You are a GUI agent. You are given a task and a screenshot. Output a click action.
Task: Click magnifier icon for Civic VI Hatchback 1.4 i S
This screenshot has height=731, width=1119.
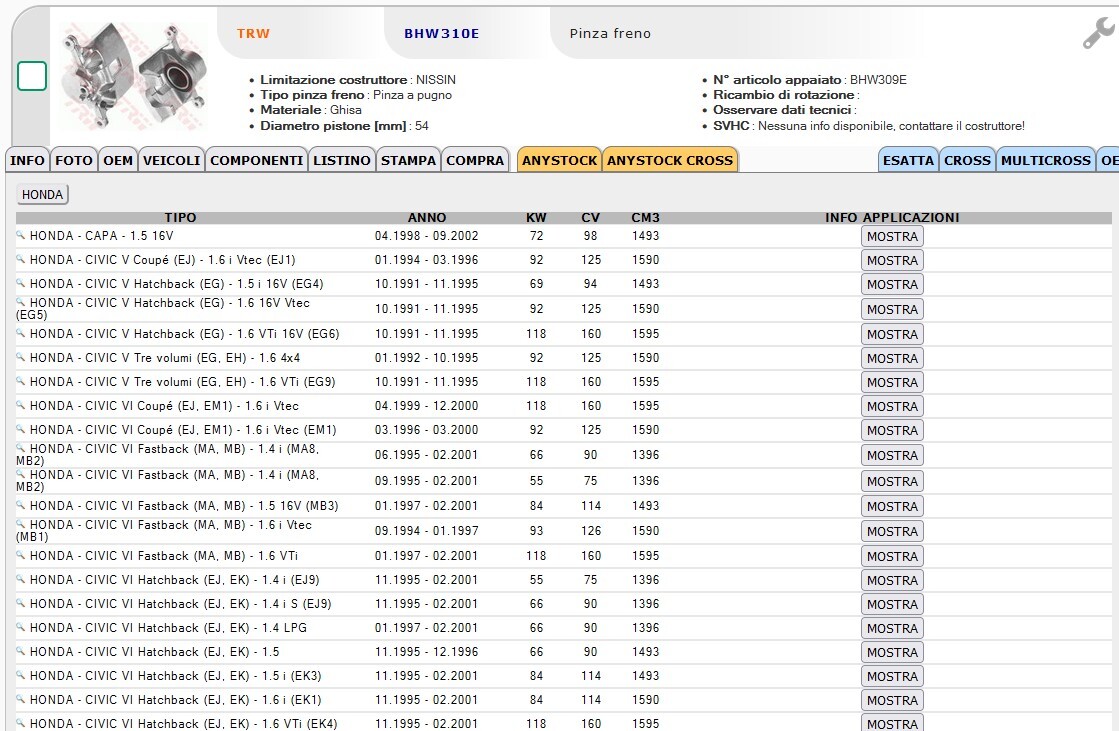pyautogui.click(x=21, y=603)
